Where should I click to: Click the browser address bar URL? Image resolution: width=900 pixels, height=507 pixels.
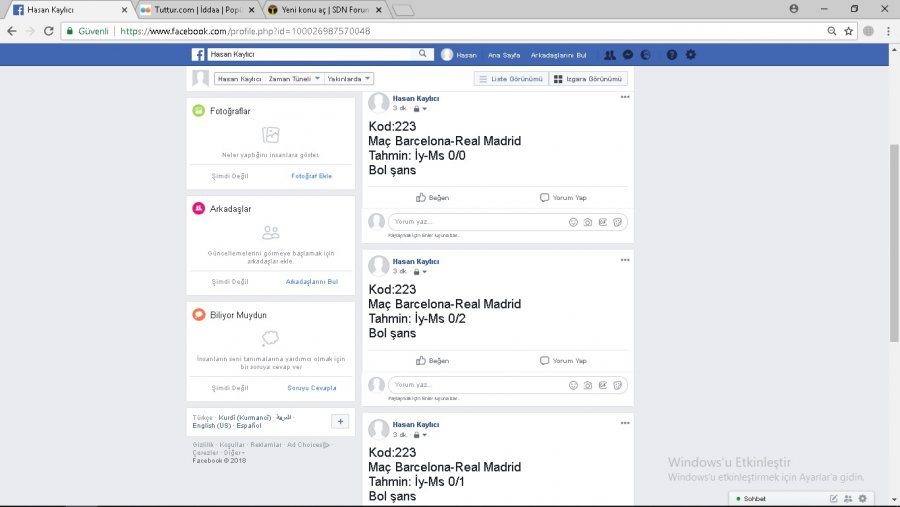point(245,31)
